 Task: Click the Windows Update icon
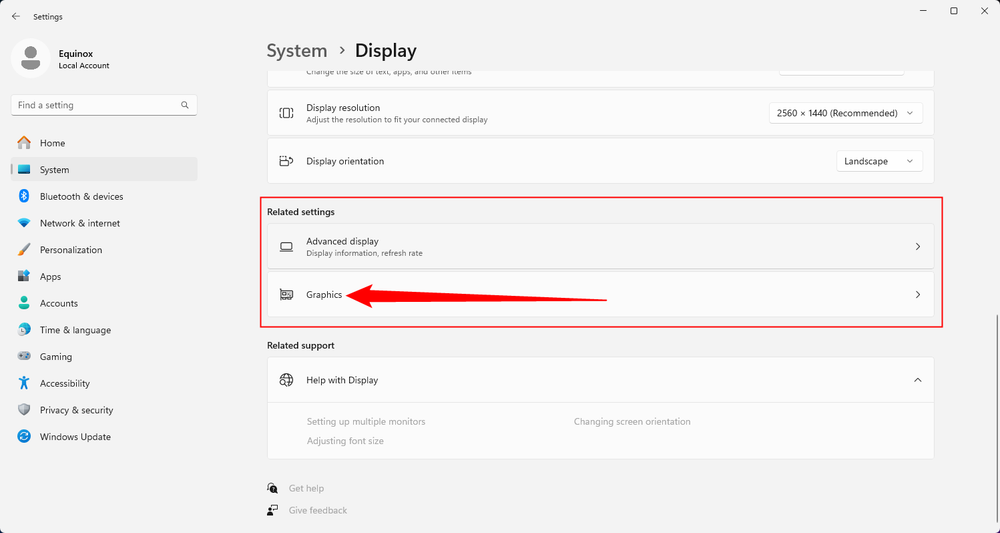click(x=24, y=437)
